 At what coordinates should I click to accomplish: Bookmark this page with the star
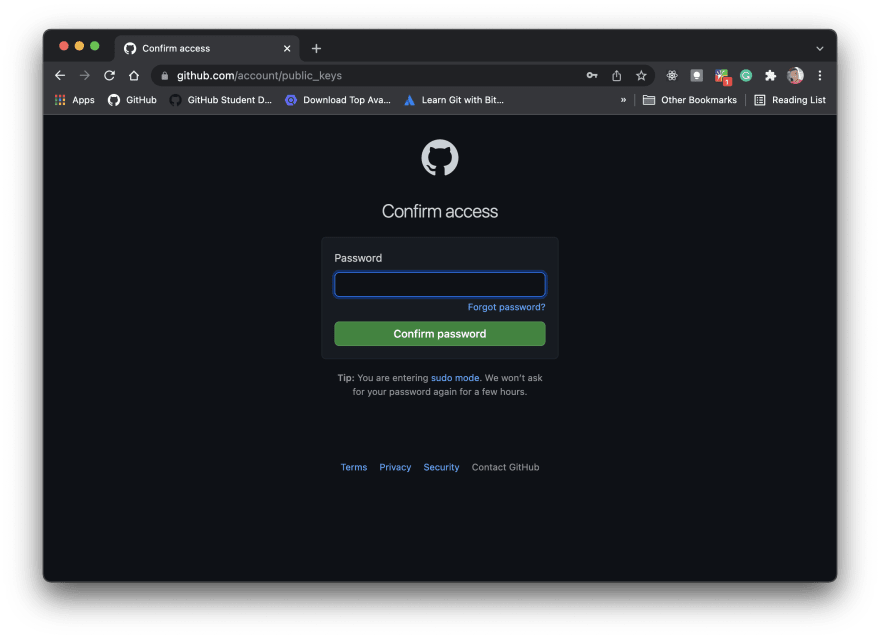click(x=641, y=75)
